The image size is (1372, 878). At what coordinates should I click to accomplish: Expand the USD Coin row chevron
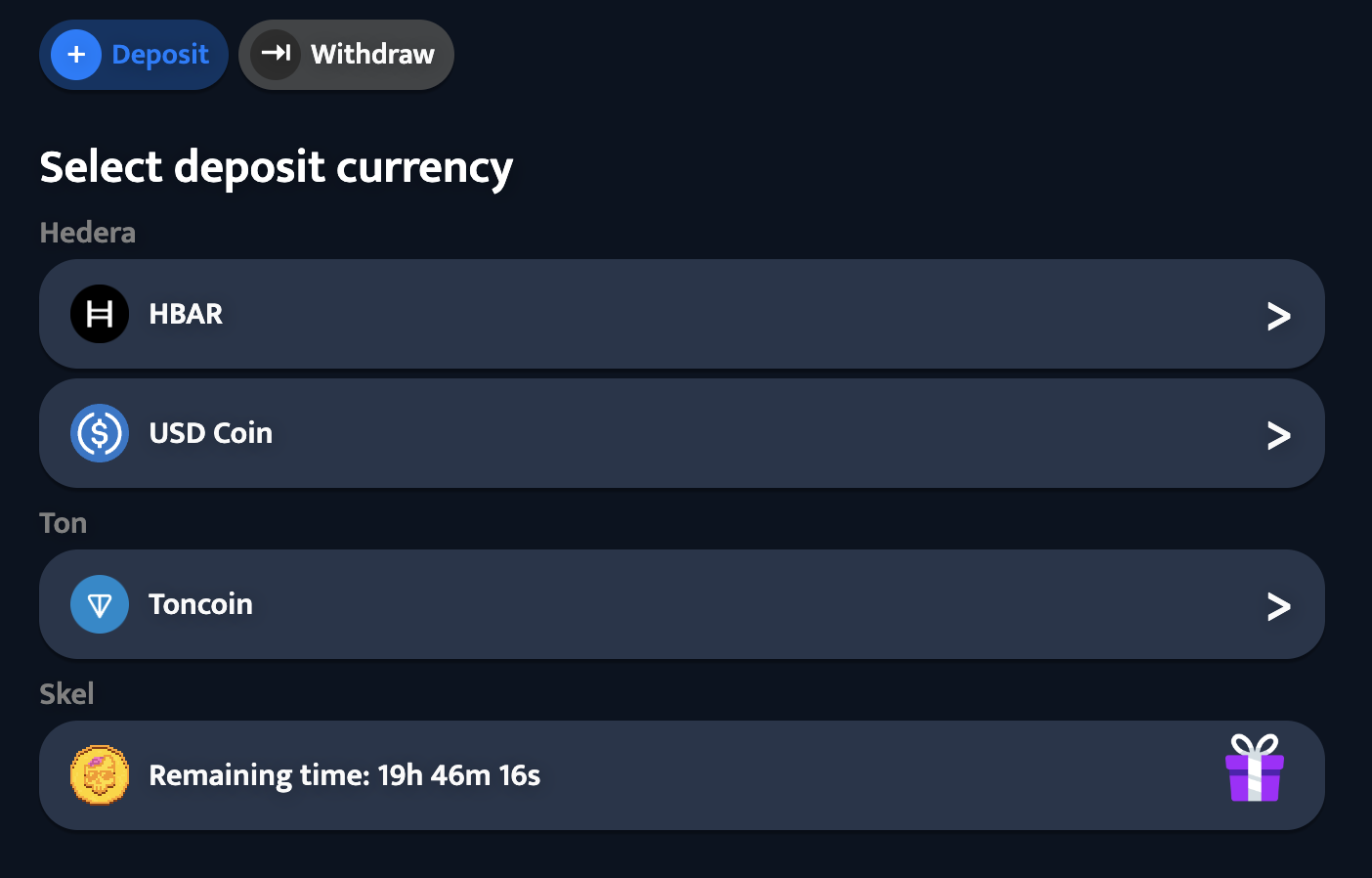tap(1278, 435)
